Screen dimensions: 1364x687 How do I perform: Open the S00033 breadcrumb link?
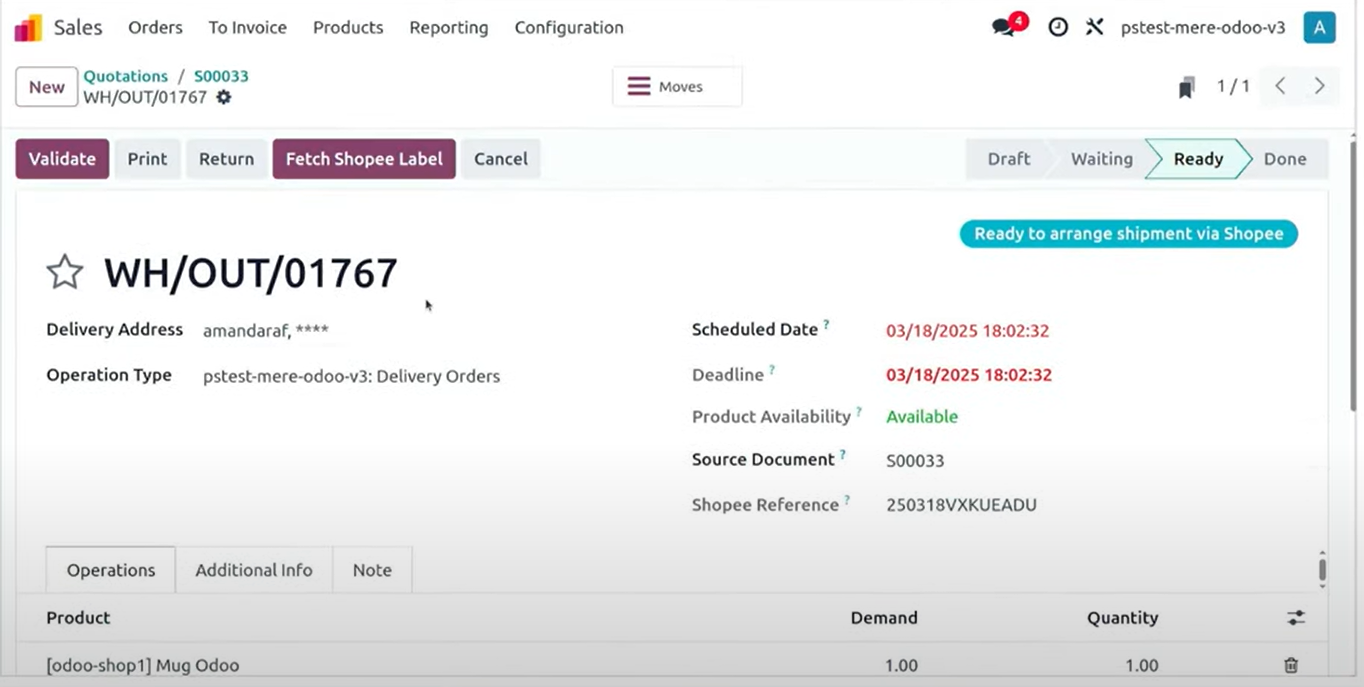point(221,76)
